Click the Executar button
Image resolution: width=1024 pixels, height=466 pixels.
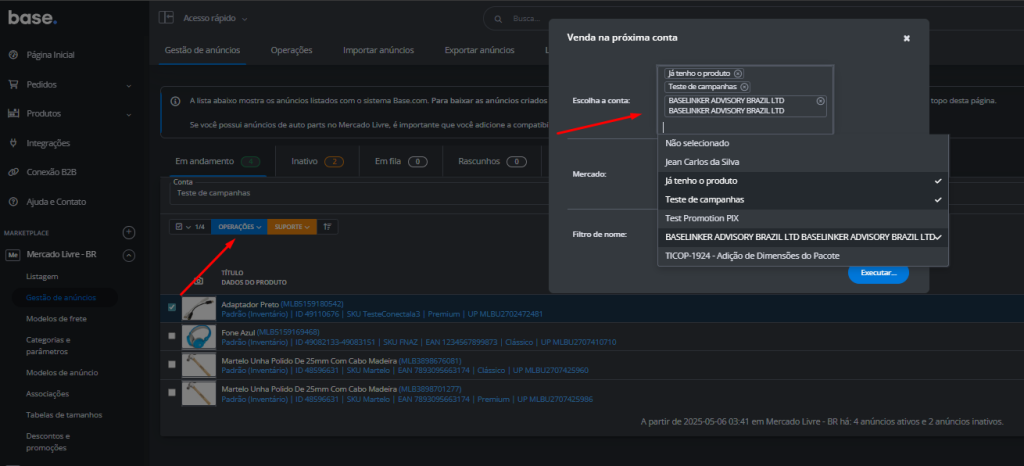coord(878,273)
